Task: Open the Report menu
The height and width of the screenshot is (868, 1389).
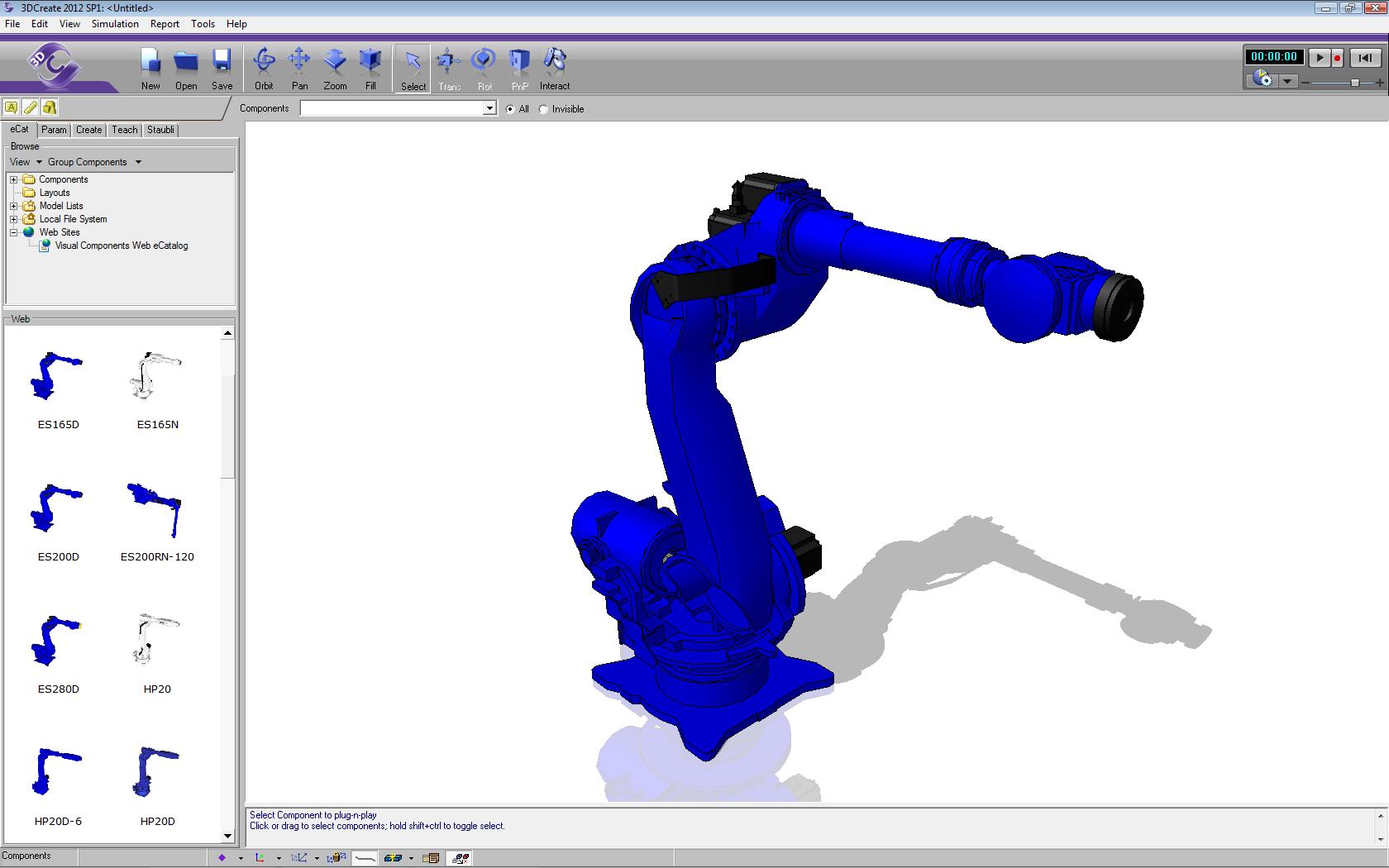Action: [x=165, y=24]
